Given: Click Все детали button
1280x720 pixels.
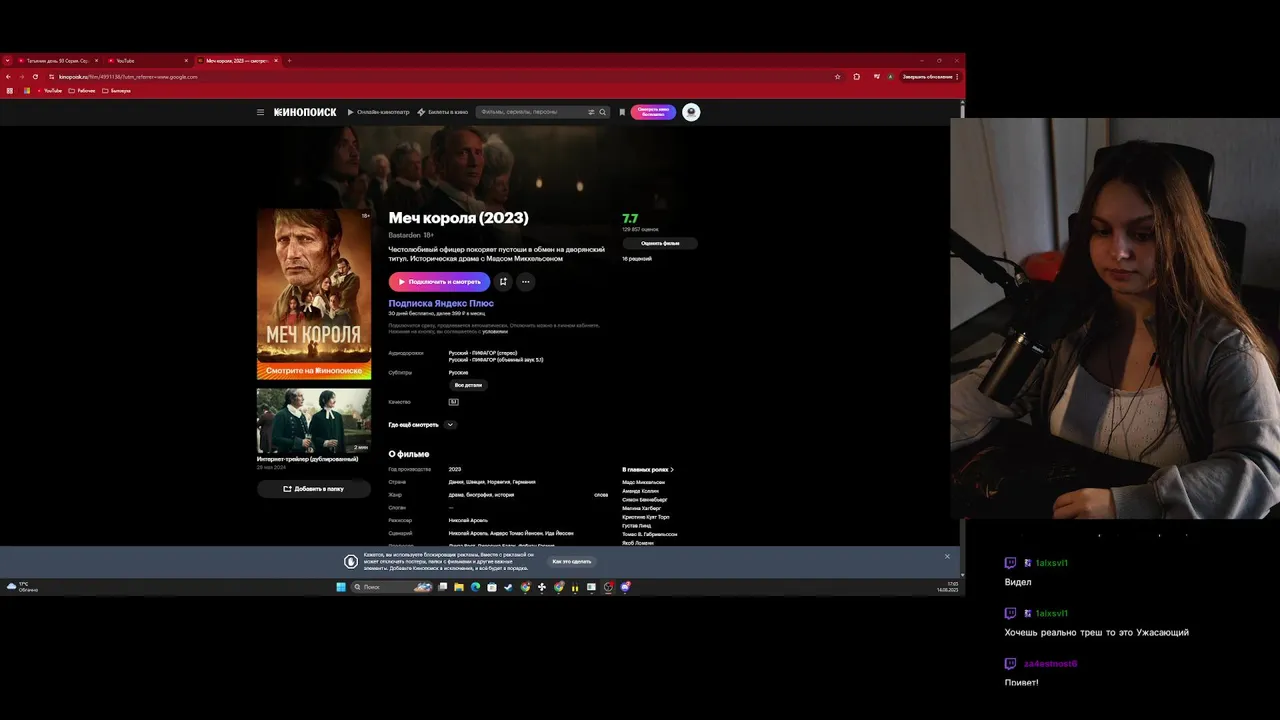Looking at the screenshot, I should (468, 385).
